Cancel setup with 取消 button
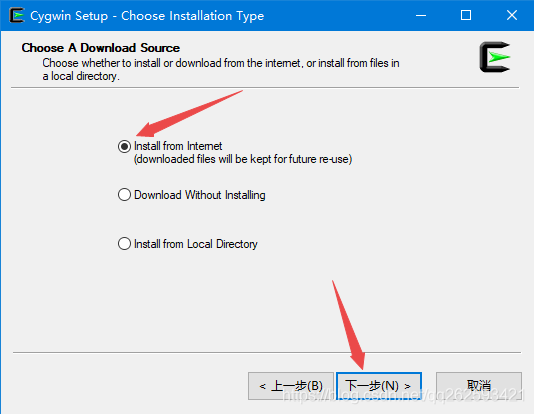The height and width of the screenshot is (414, 534). coord(478,386)
